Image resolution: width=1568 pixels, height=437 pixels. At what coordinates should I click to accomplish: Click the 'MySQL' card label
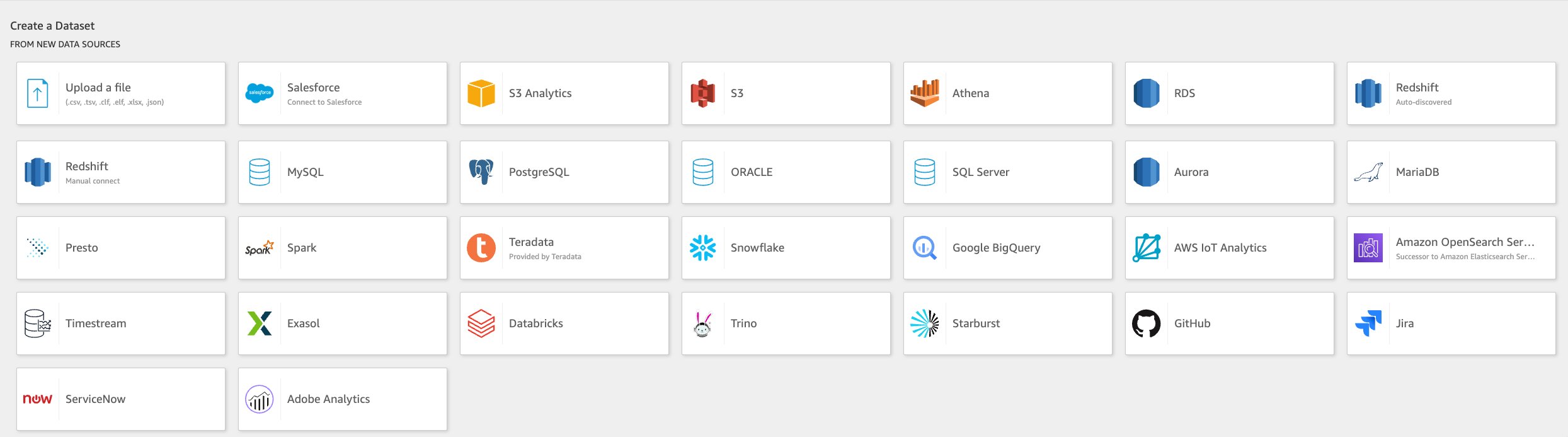pyautogui.click(x=306, y=172)
